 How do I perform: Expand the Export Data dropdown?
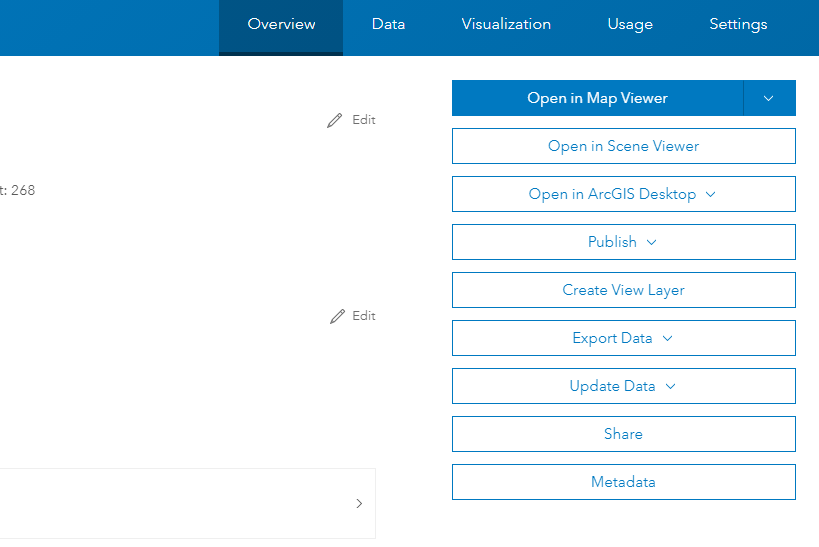(x=668, y=338)
